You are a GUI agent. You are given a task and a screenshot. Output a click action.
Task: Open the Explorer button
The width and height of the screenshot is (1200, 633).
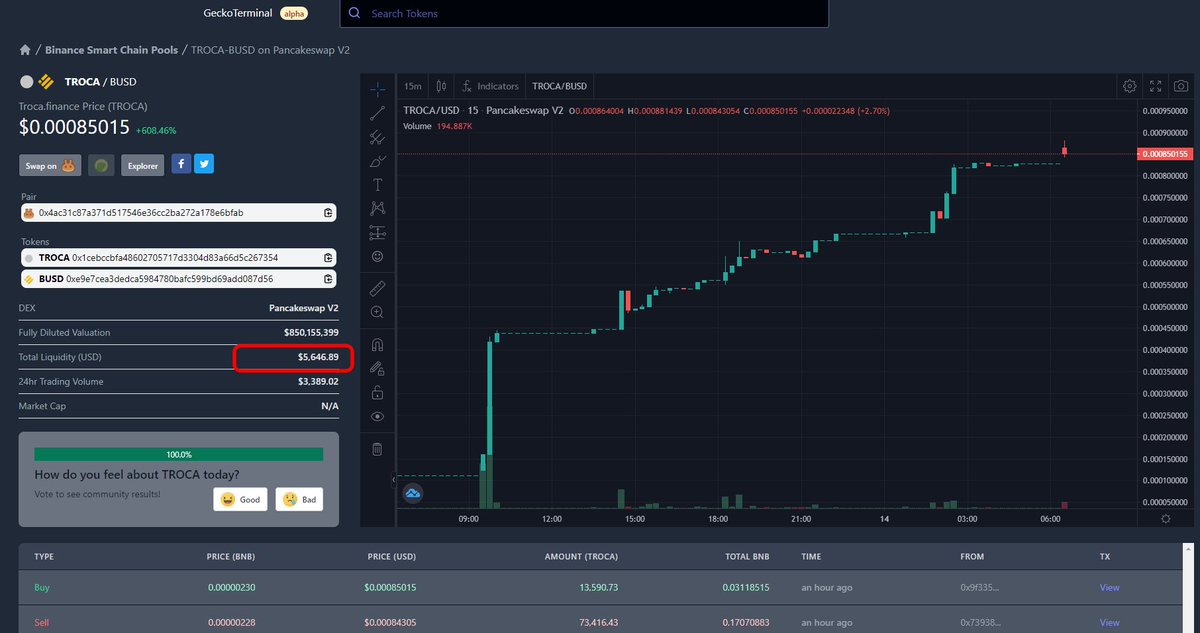pos(143,166)
